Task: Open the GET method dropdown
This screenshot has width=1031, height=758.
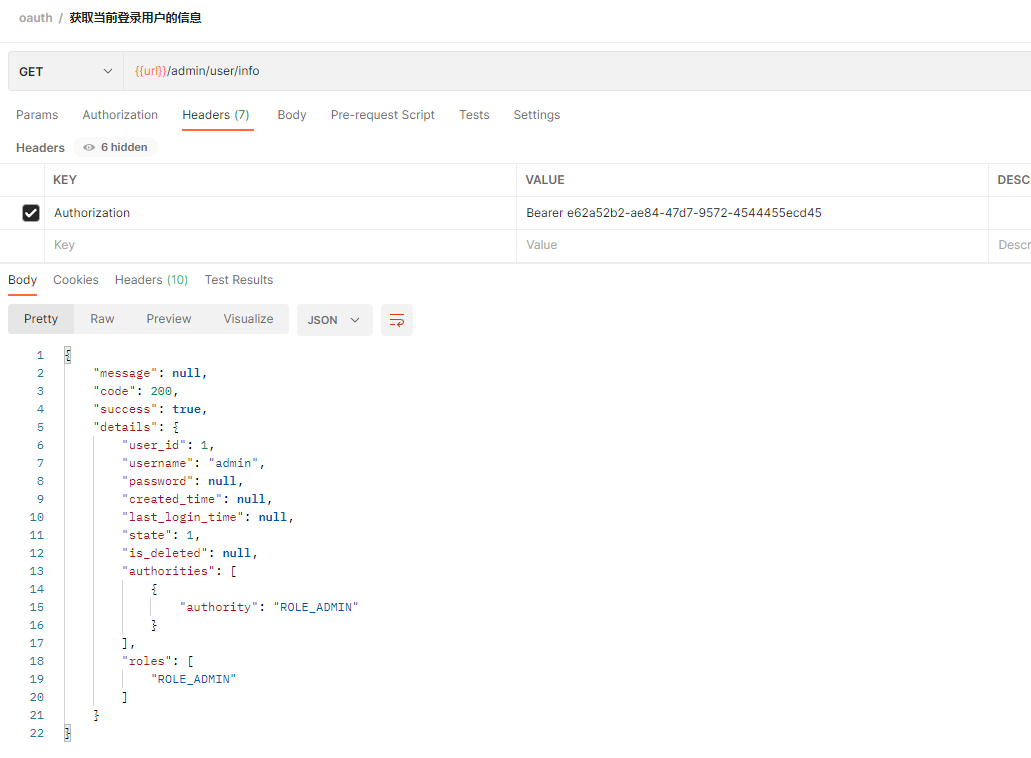Action: [65, 72]
